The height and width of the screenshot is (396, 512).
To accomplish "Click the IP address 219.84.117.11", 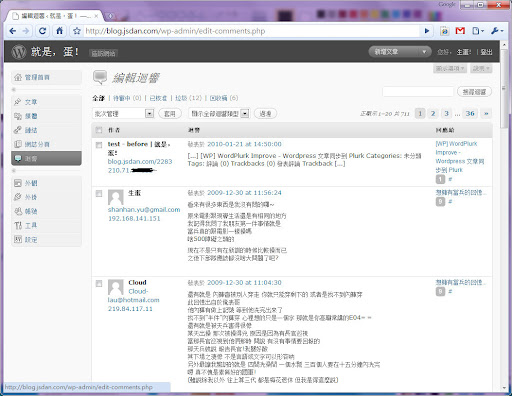I will 130,309.
